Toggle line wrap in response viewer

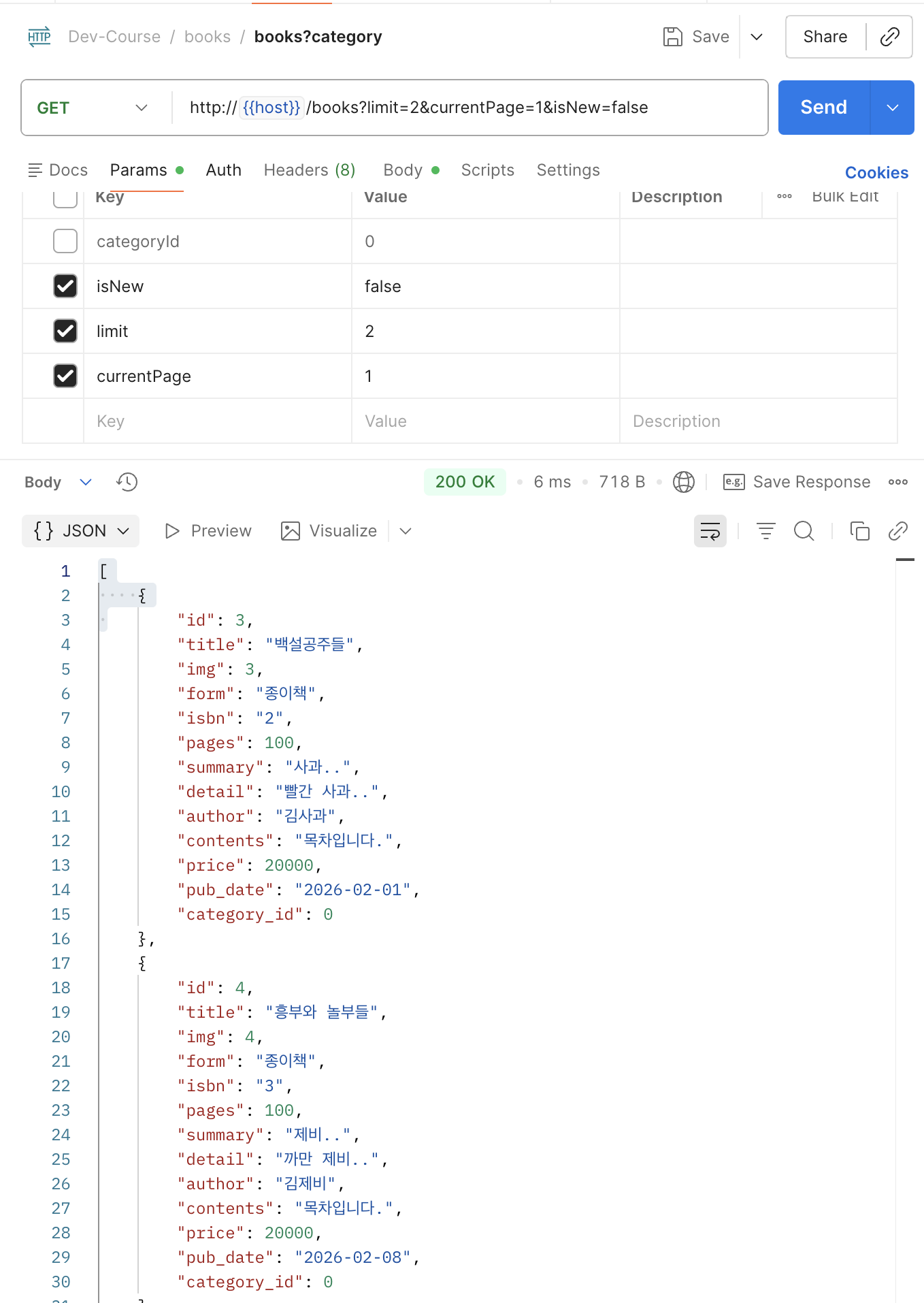click(710, 531)
